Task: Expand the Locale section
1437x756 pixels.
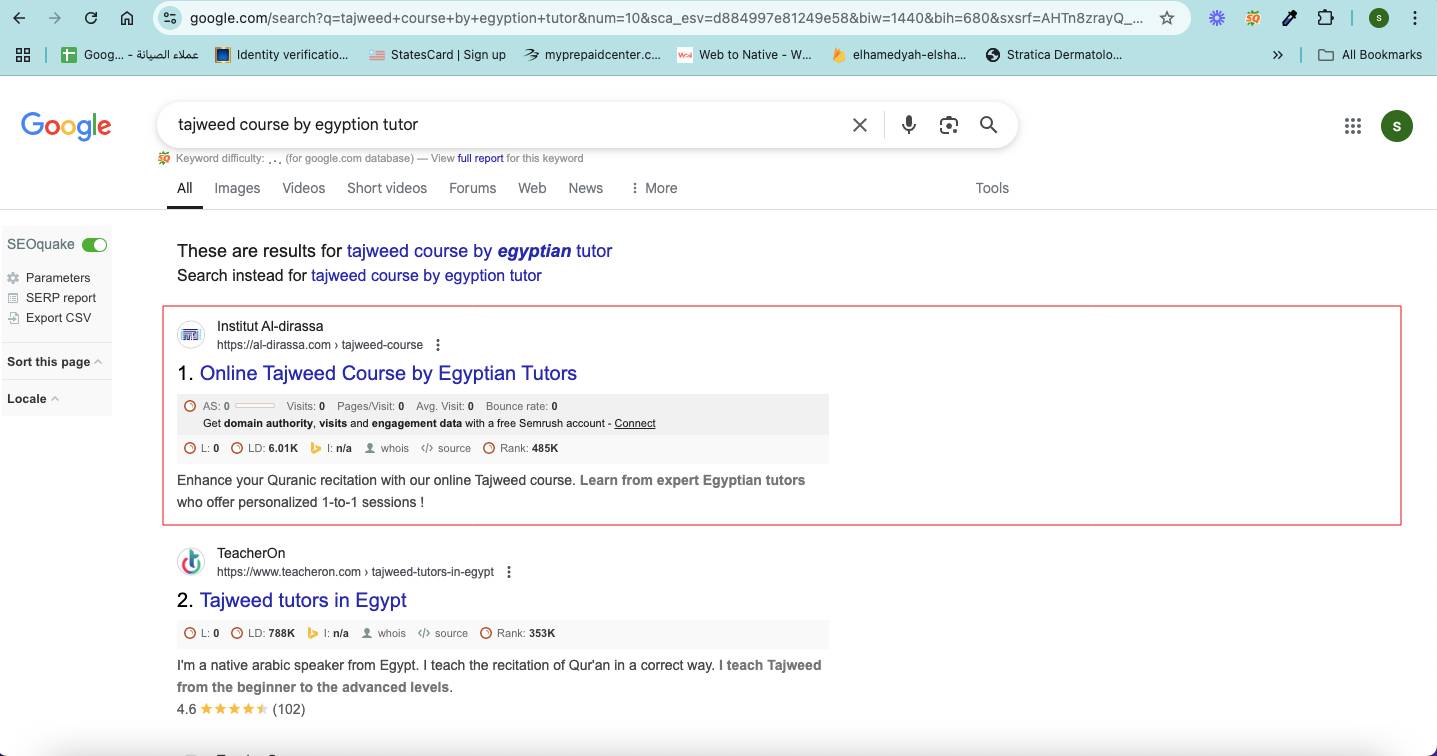Action: [33, 399]
